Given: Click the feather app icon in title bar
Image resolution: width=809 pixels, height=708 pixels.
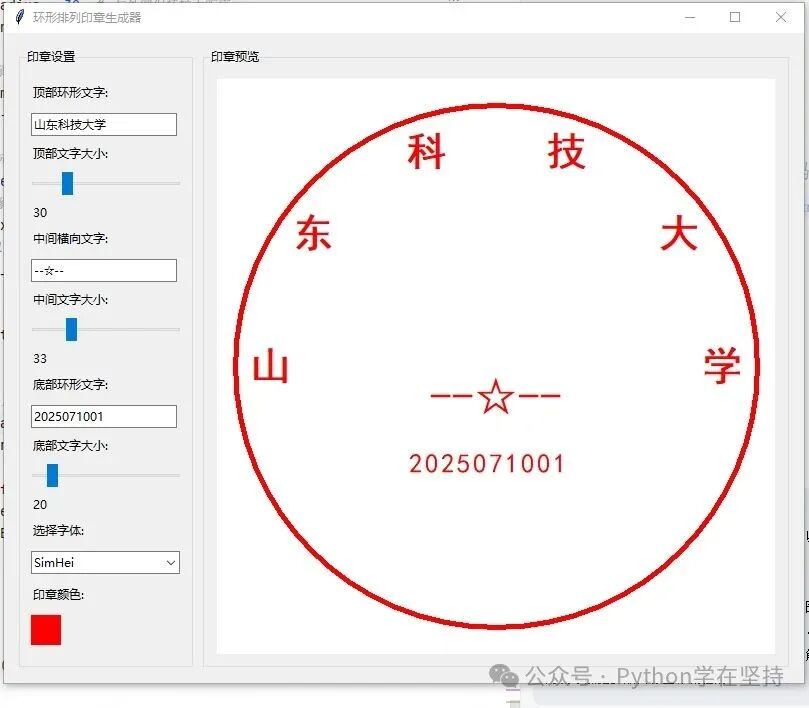Looking at the screenshot, I should 20,17.
